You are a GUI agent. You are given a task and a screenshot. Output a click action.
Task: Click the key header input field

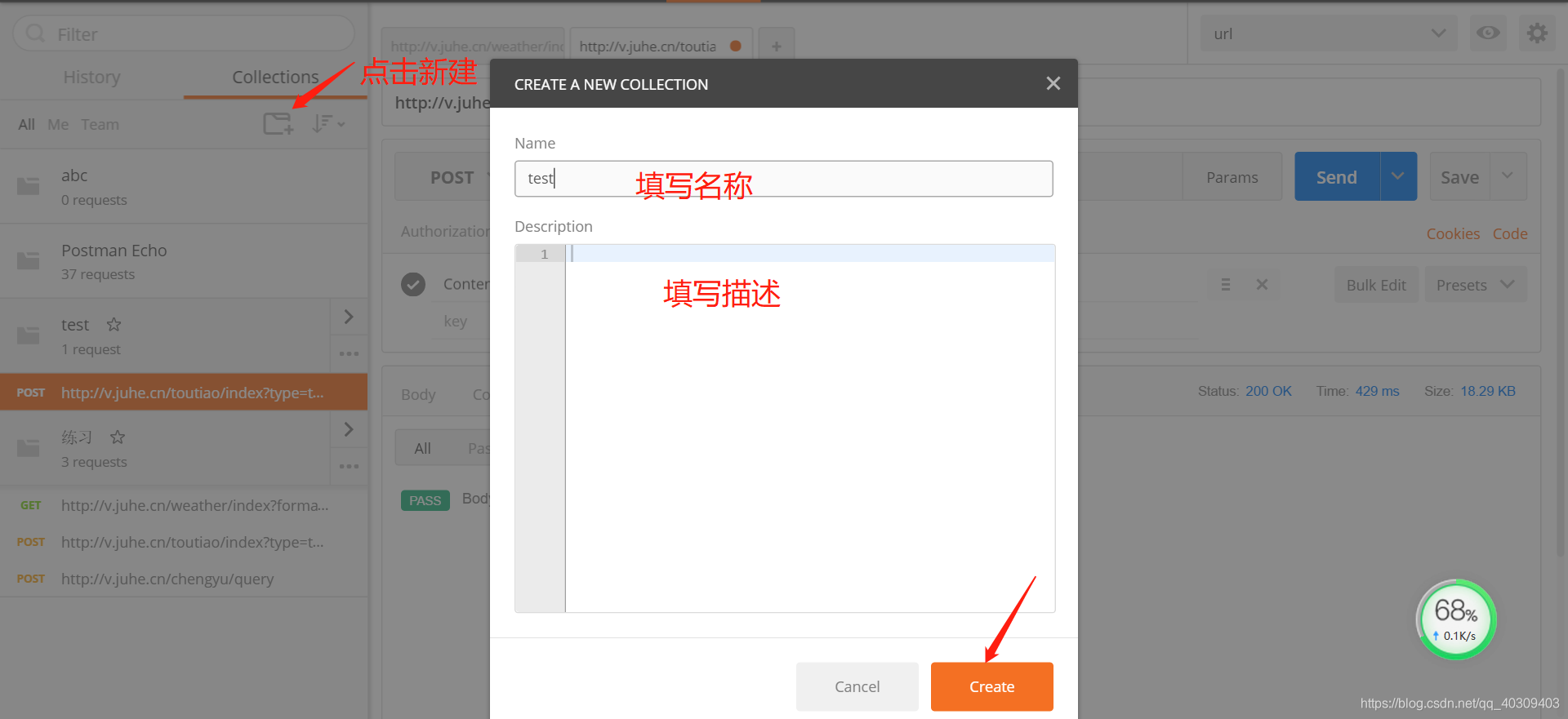(x=460, y=322)
